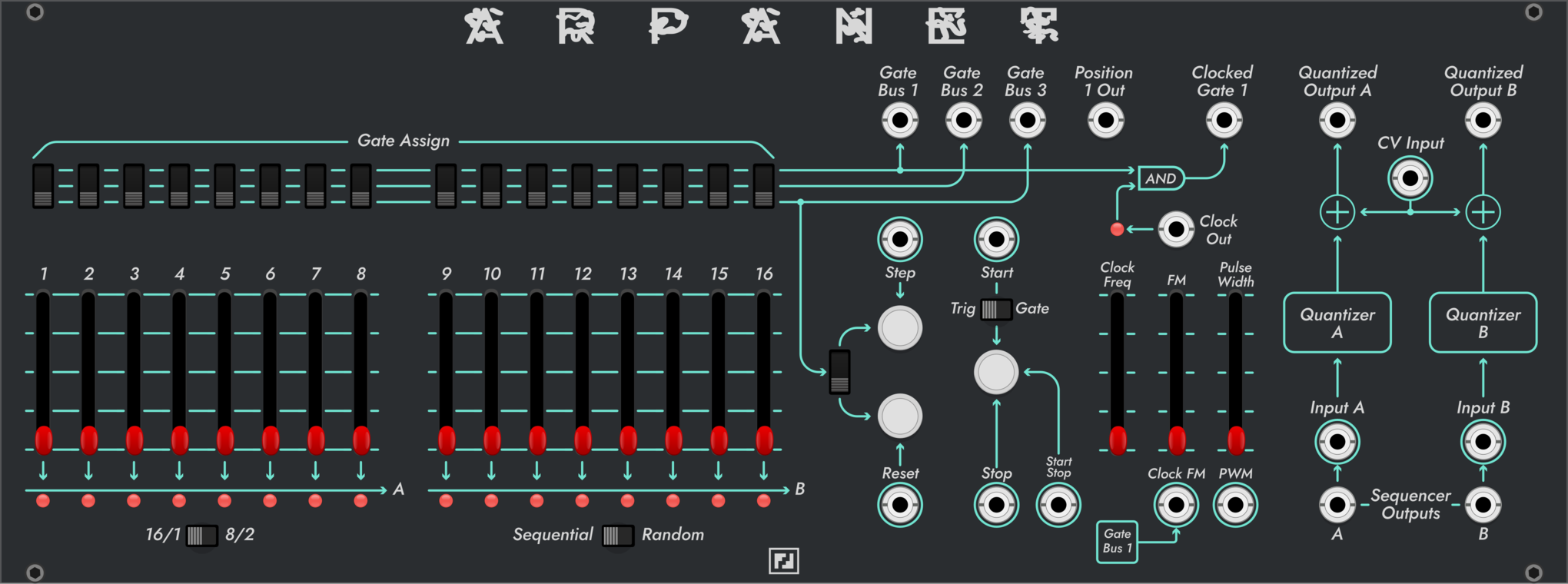The height and width of the screenshot is (584, 1568).
Task: Click the Quantizer A box
Action: point(1337,323)
